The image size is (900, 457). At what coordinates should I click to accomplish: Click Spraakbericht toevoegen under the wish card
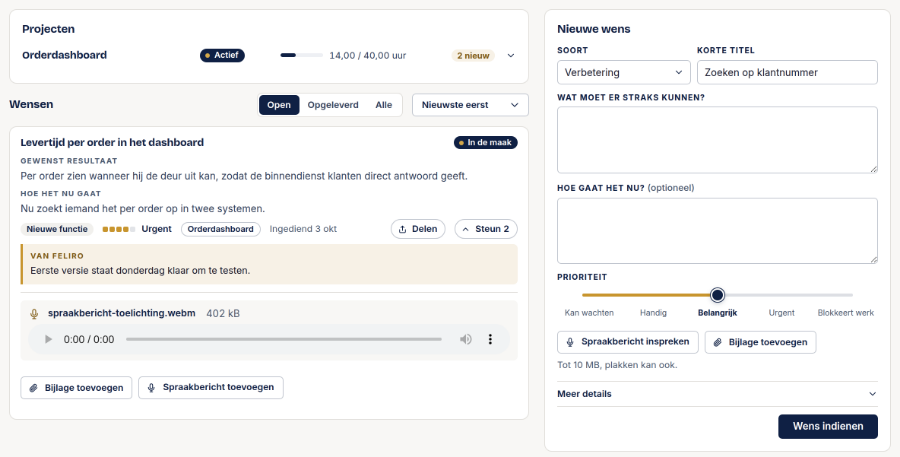[211, 388]
